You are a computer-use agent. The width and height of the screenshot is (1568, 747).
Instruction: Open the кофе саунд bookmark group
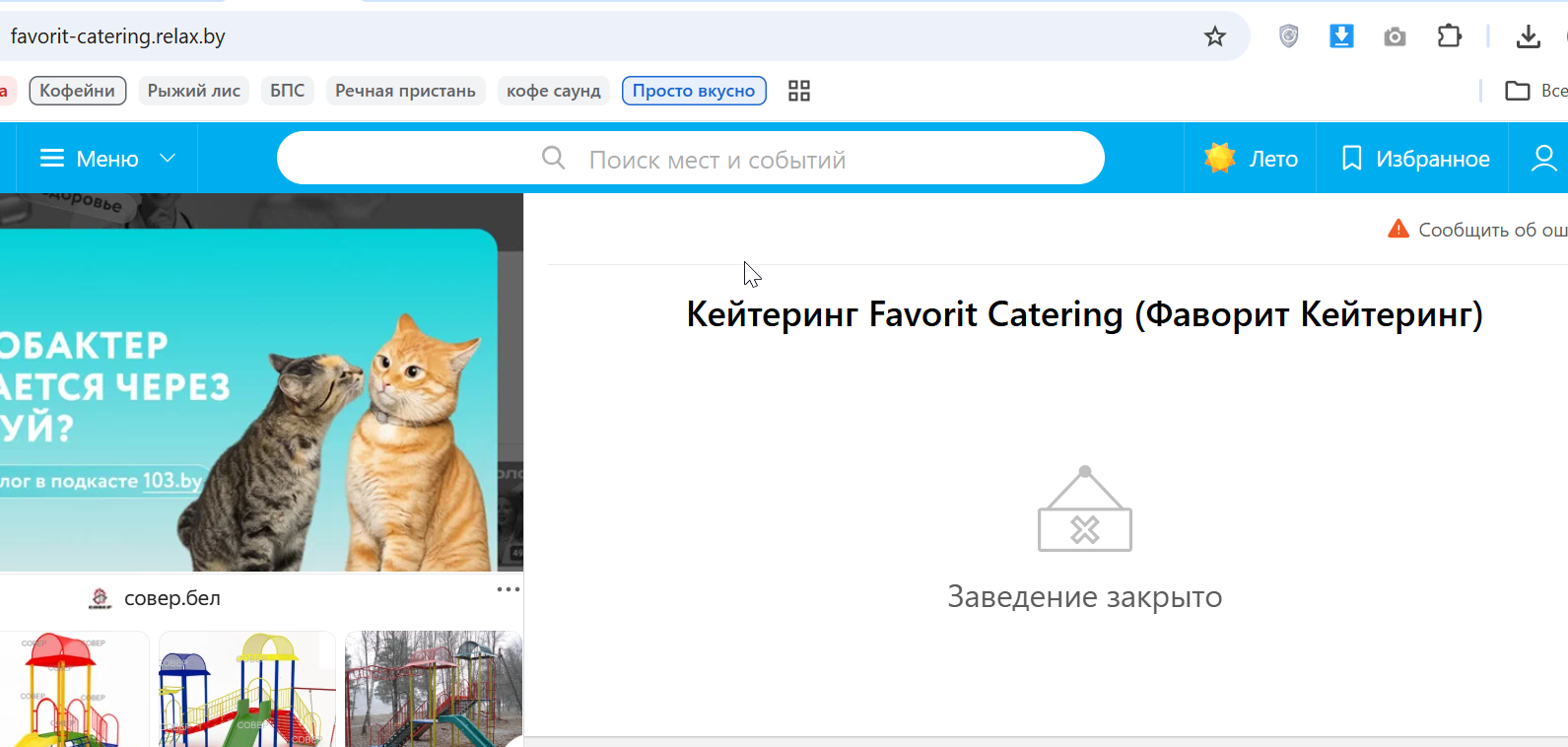[x=554, y=91]
